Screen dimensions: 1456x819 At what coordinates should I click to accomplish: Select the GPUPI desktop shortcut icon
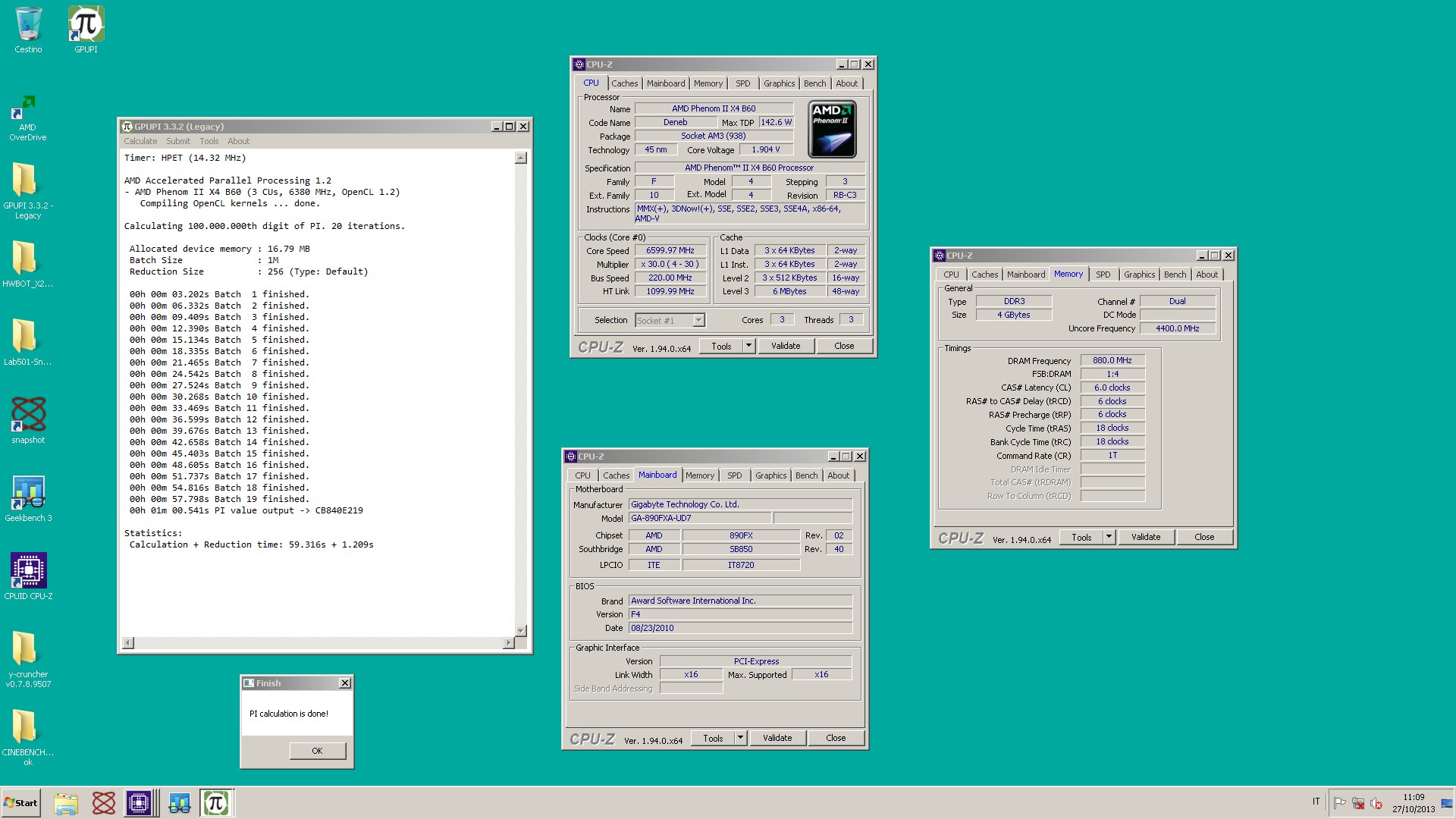(x=86, y=30)
